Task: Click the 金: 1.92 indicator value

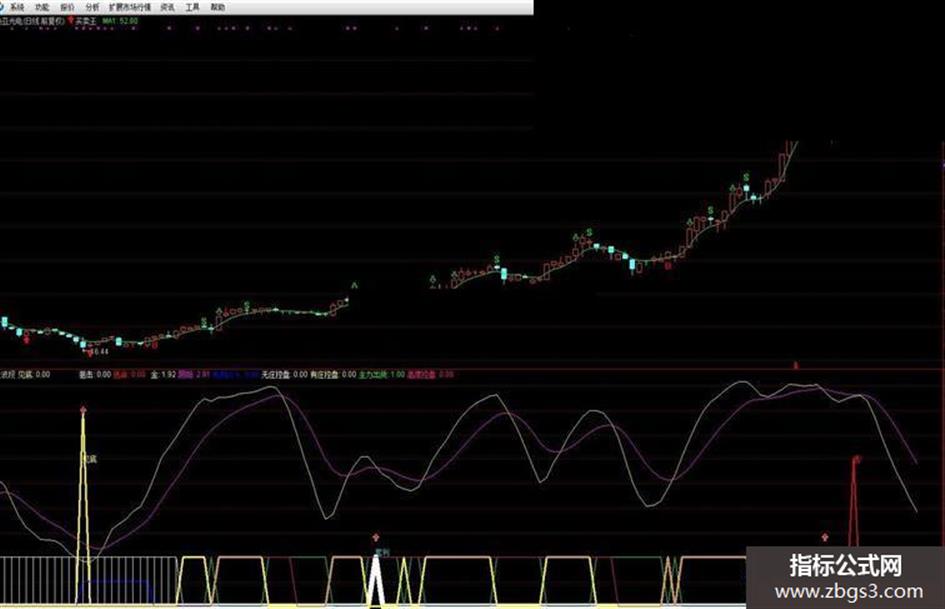Action: pyautogui.click(x=163, y=374)
